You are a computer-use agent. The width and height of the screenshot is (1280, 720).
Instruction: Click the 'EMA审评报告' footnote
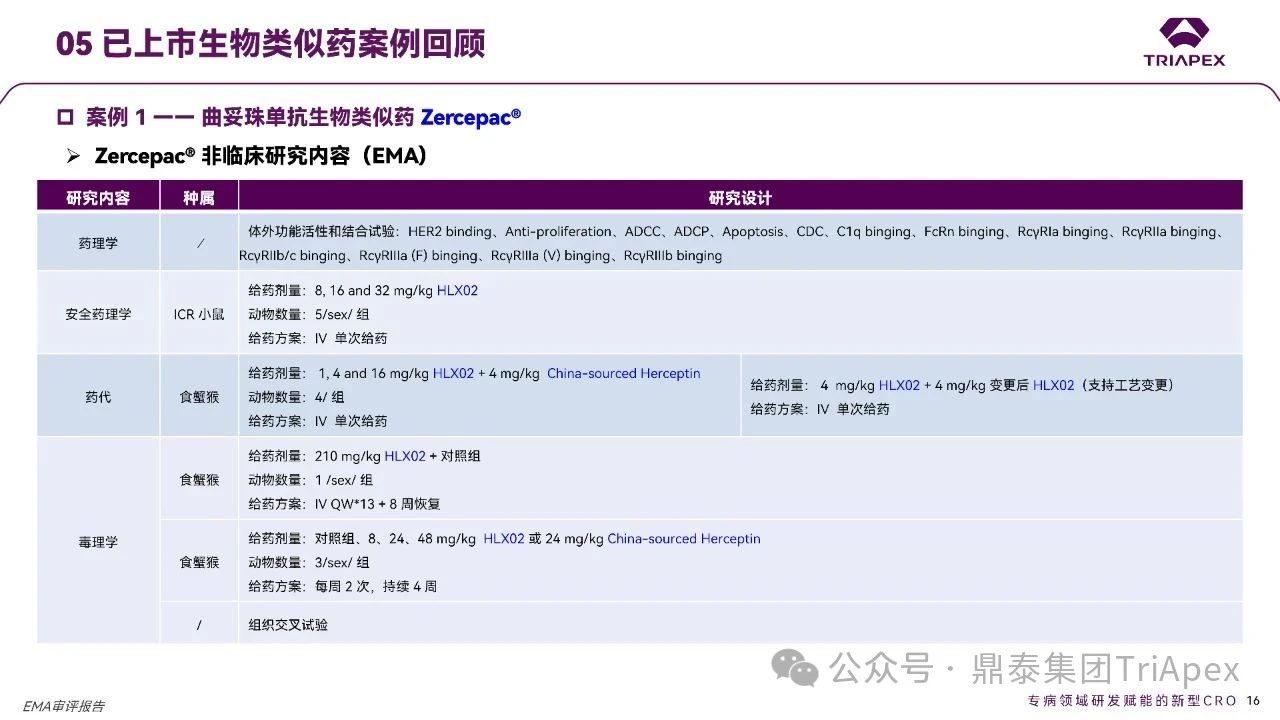coord(63,706)
